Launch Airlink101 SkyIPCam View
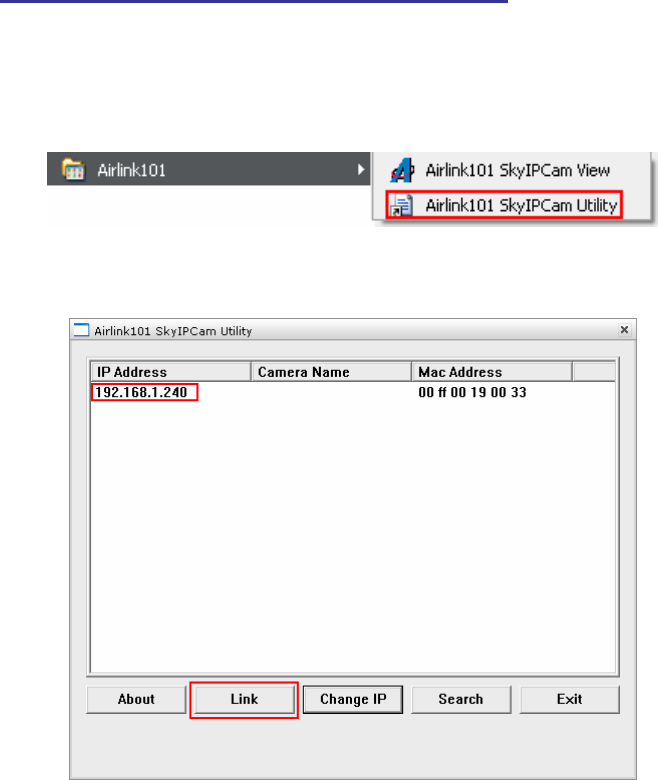The width and height of the screenshot is (658, 780). (x=511, y=171)
